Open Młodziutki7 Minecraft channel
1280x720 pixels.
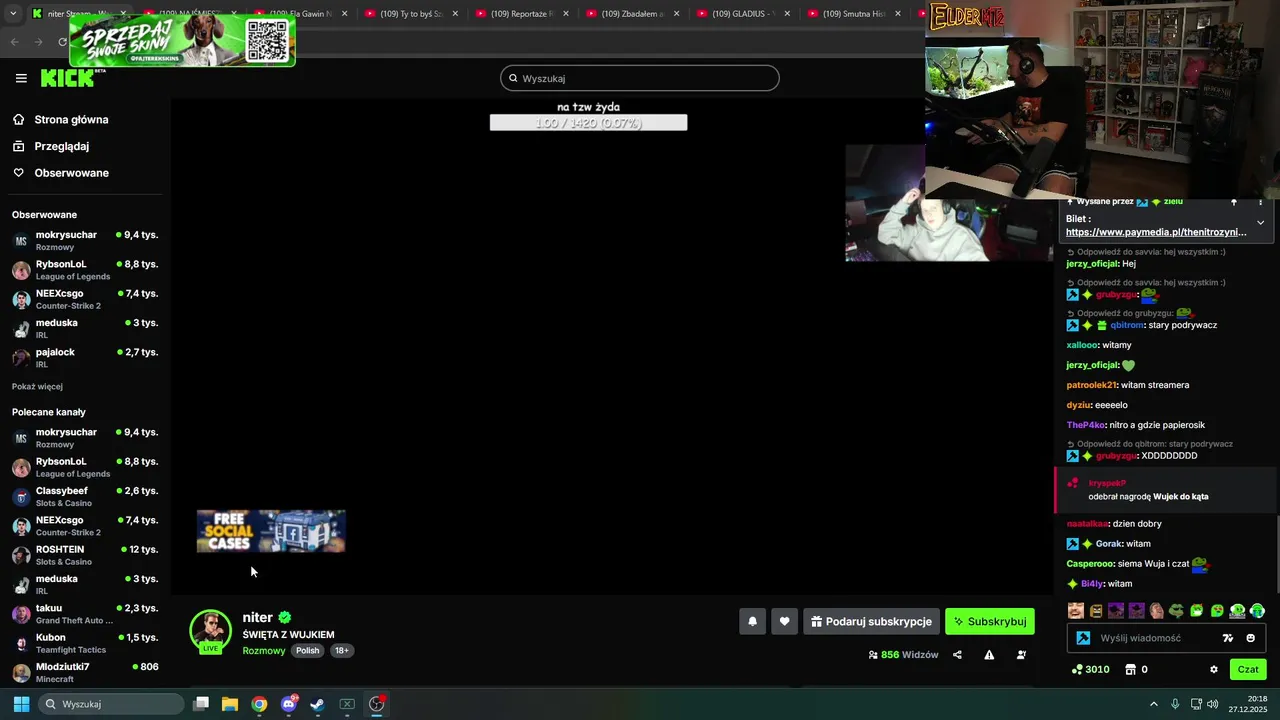point(85,672)
